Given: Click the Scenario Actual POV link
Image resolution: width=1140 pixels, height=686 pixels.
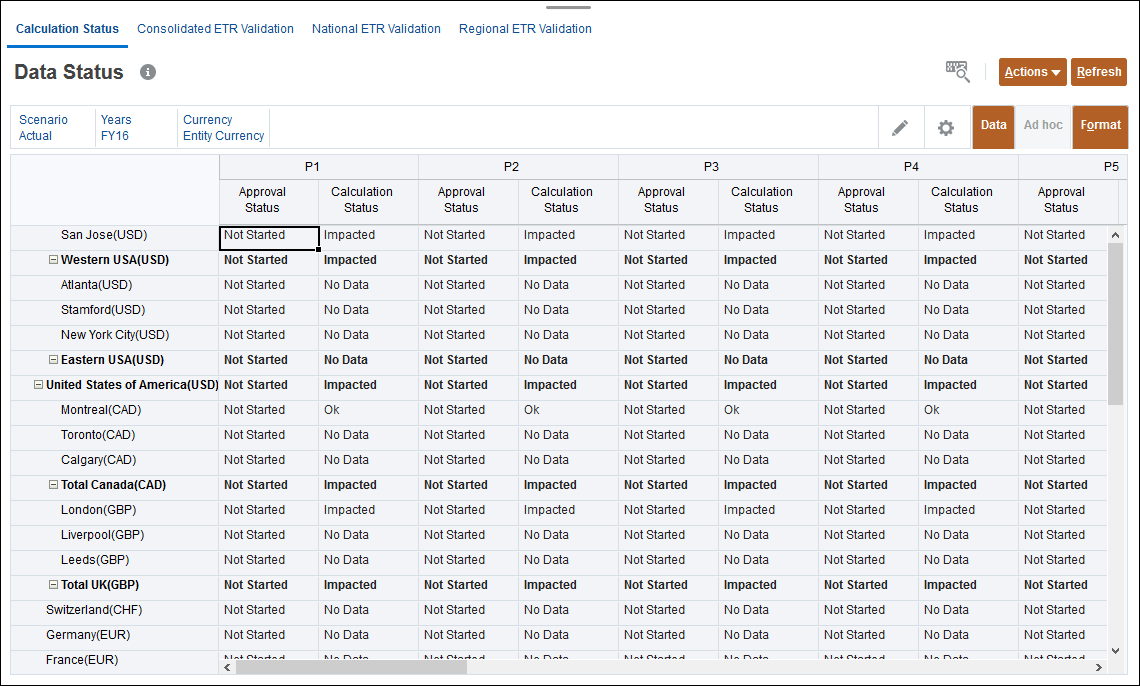Looking at the screenshot, I should (44, 128).
